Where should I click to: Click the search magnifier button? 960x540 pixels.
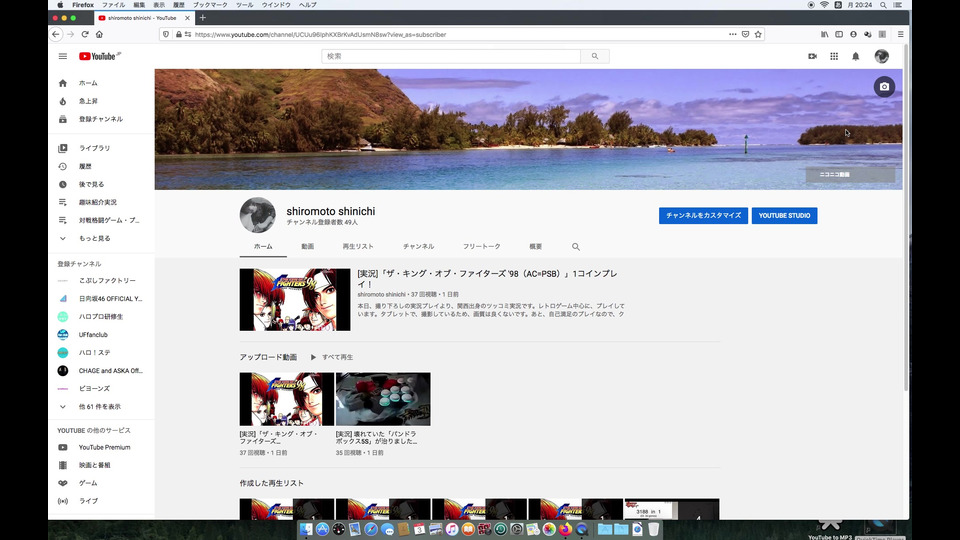(594, 56)
